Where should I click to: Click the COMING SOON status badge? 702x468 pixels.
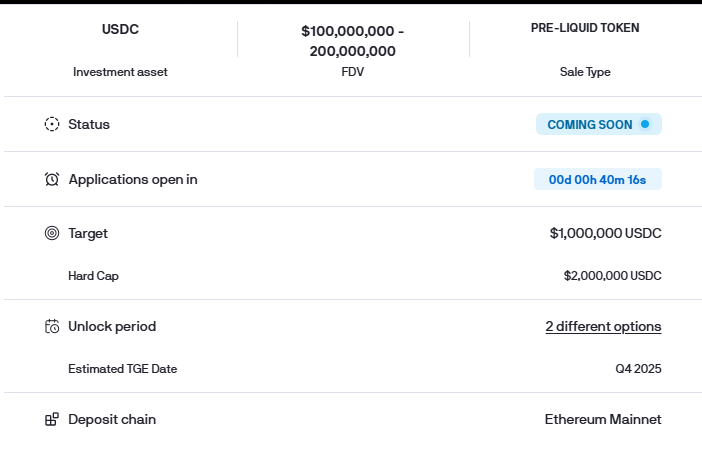598,124
